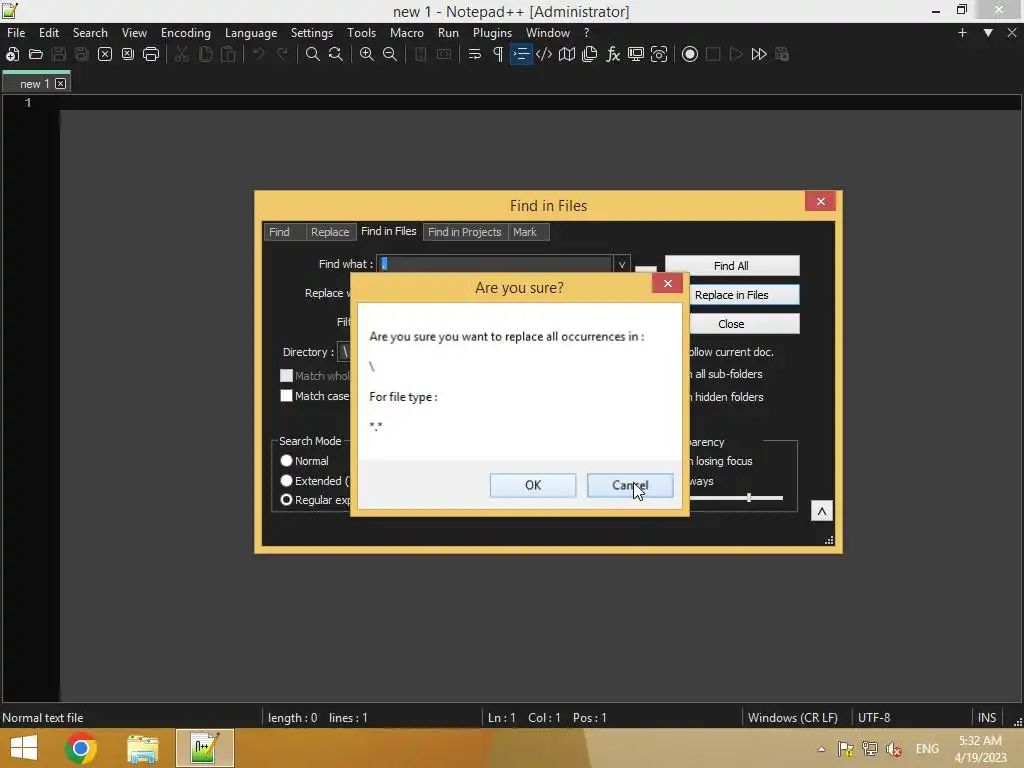Show hidden system tray icons arrow
This screenshot has width=1024, height=768.
[x=821, y=749]
